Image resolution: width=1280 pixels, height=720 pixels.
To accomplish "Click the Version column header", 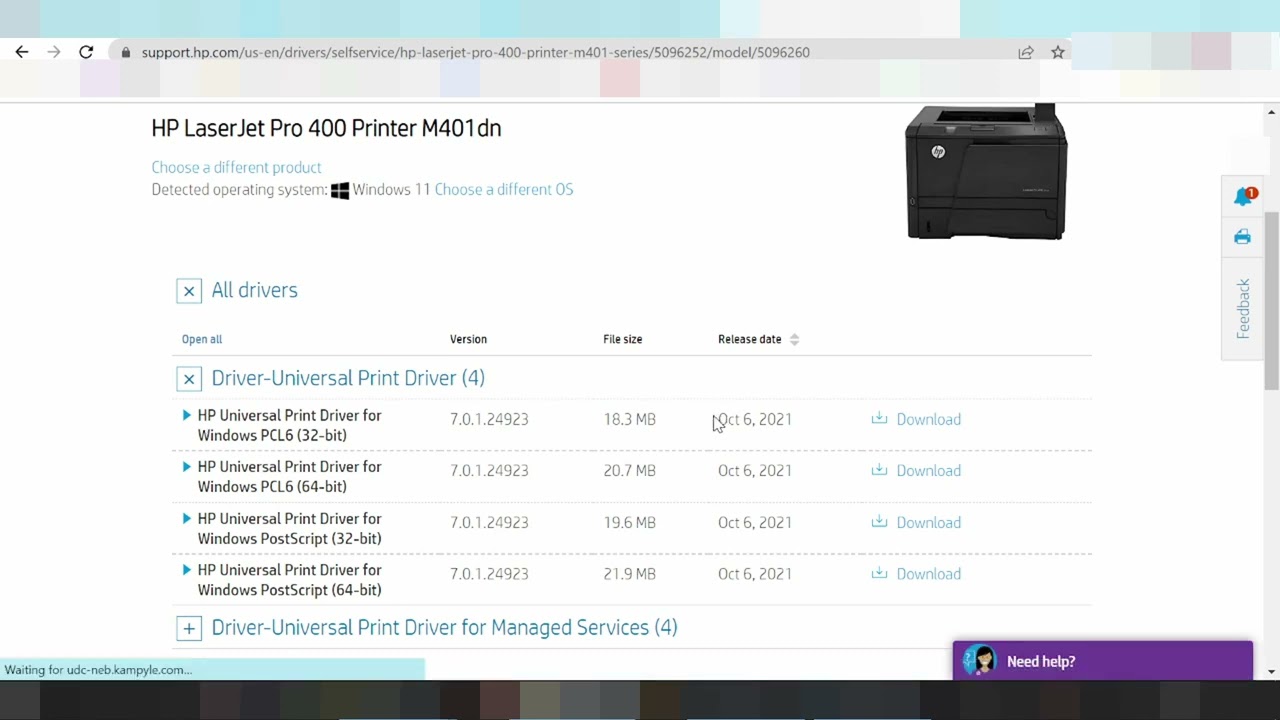I will pyautogui.click(x=468, y=339).
